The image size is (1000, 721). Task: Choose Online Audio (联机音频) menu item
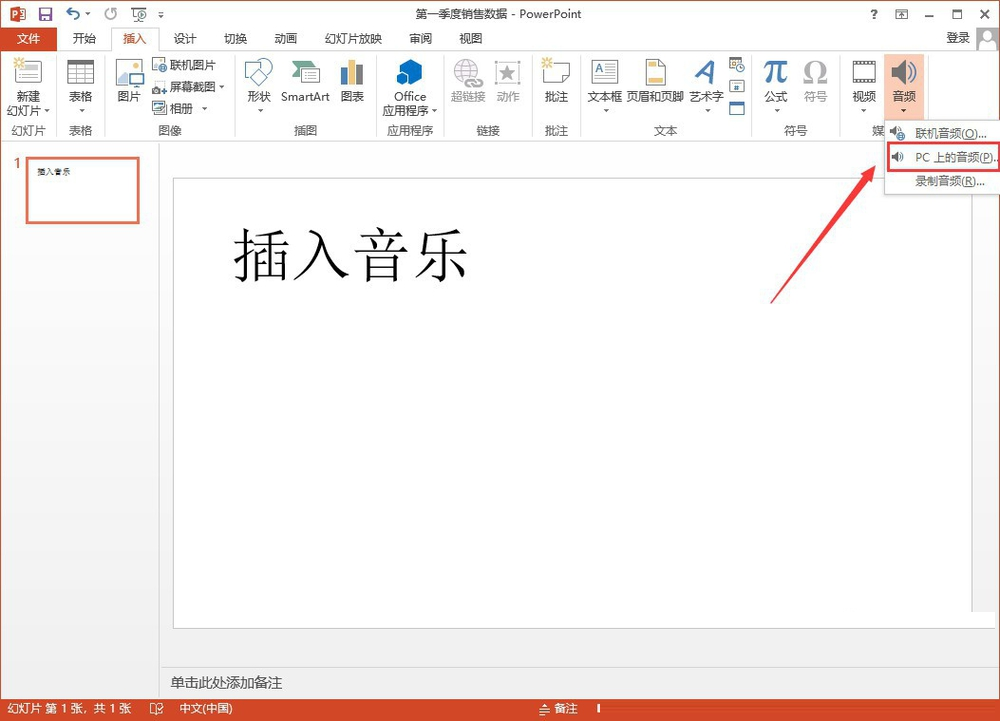coord(942,133)
